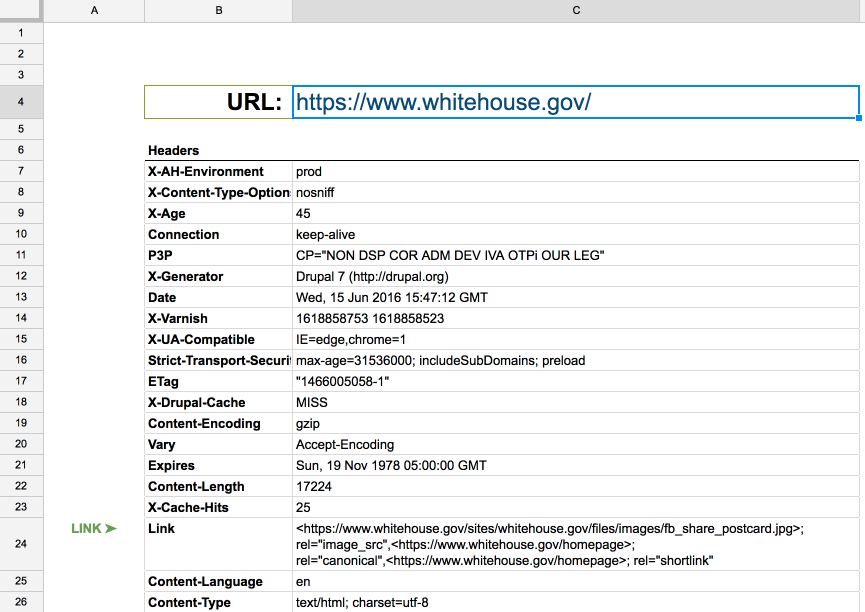Click the 'Content-Type' cell
865x612 pixels.
click(218, 602)
